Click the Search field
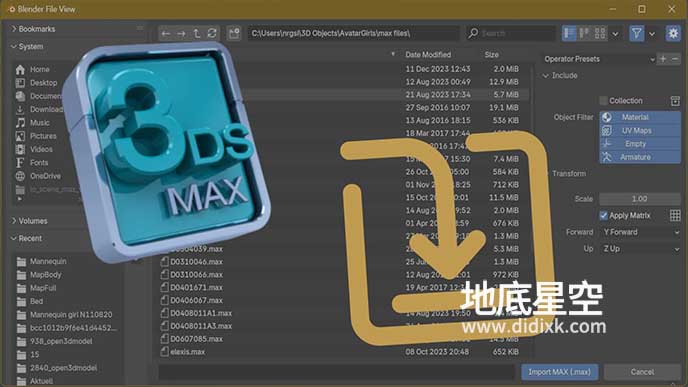688x387 pixels. (x=511, y=33)
